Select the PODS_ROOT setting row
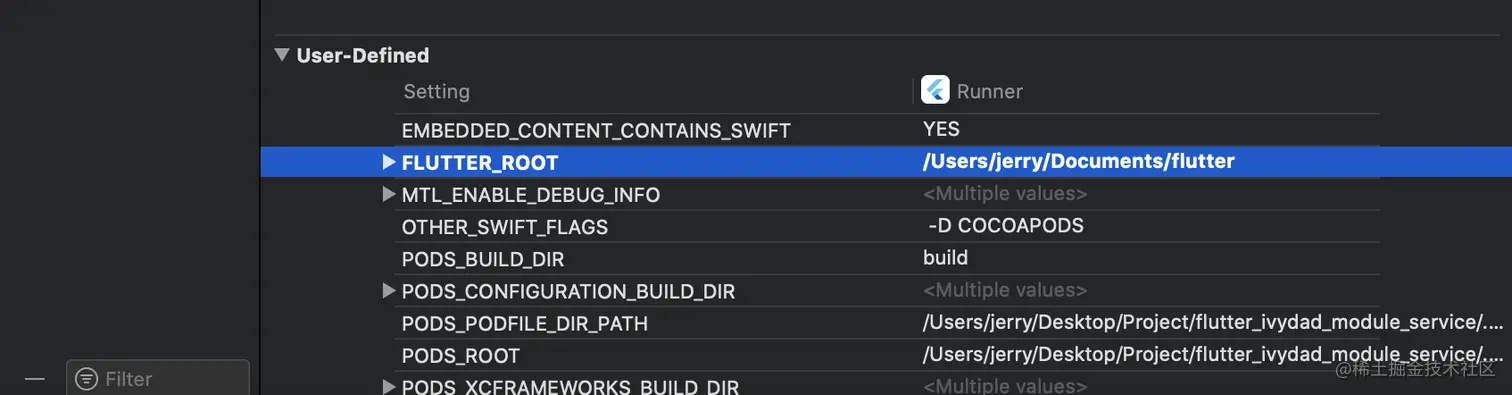This screenshot has width=1512, height=395. [886, 355]
